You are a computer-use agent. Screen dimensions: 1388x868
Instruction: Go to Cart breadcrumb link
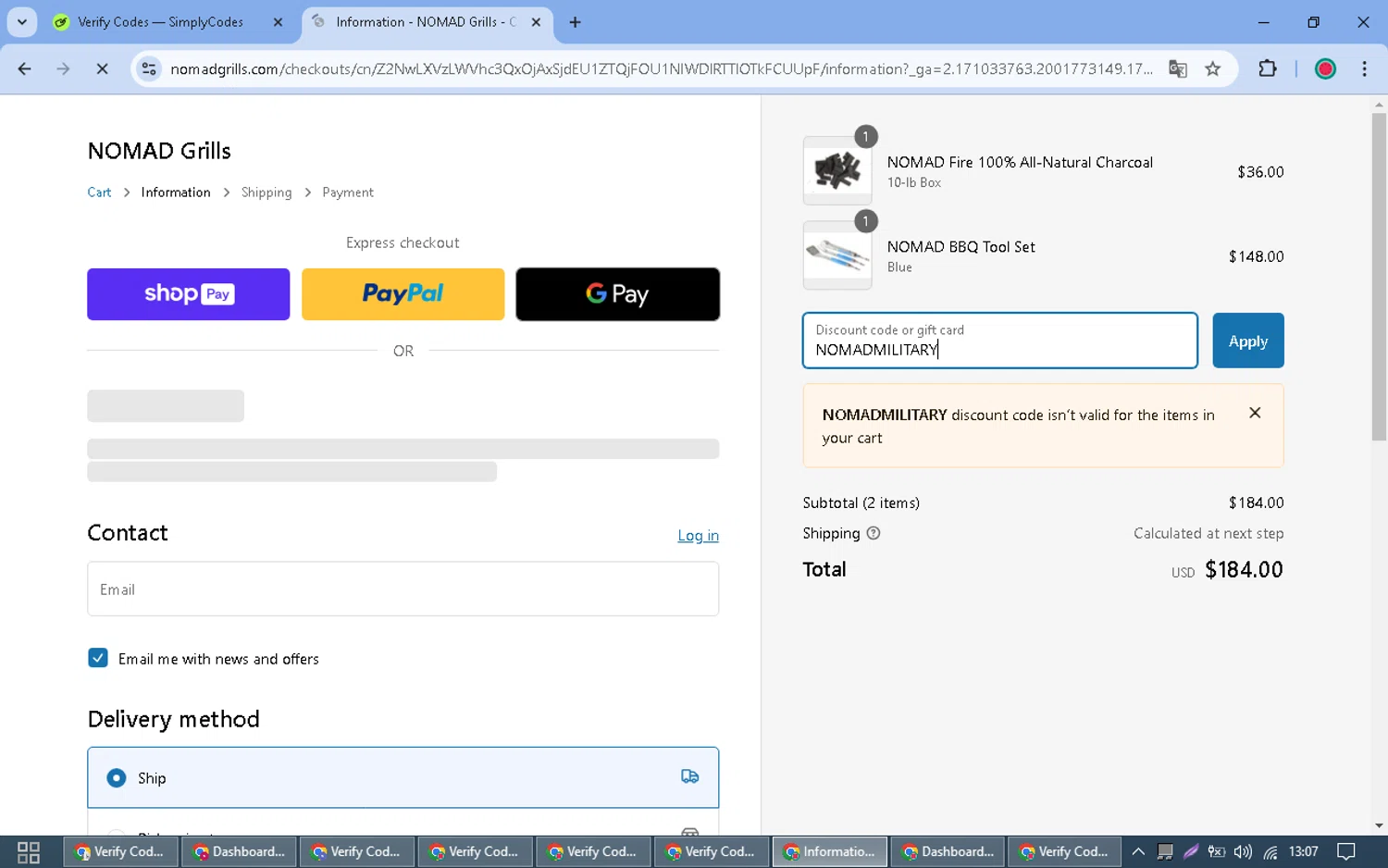(x=99, y=192)
